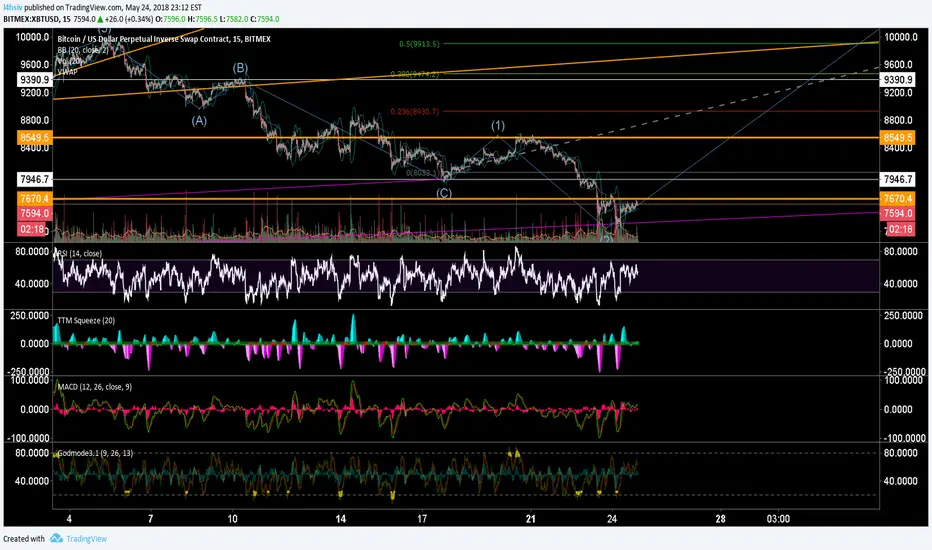932x550 pixels.
Task: Select the BITMEX:XBTUSD symbol text
Action: click(31, 19)
